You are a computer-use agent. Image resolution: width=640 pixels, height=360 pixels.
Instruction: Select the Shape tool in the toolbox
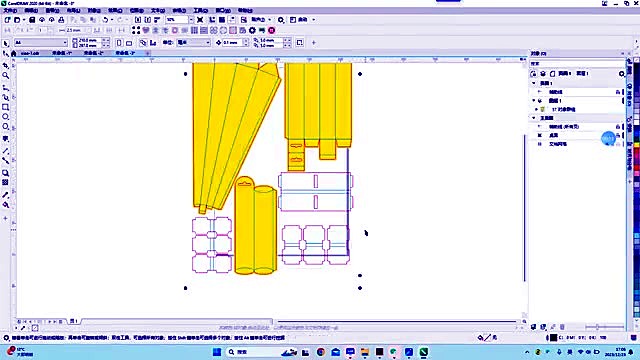(5, 53)
